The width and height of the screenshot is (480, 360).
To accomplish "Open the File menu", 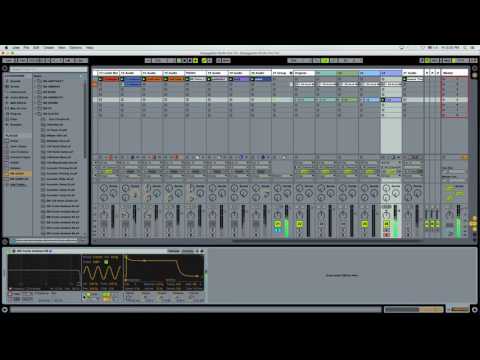I will coord(26,48).
